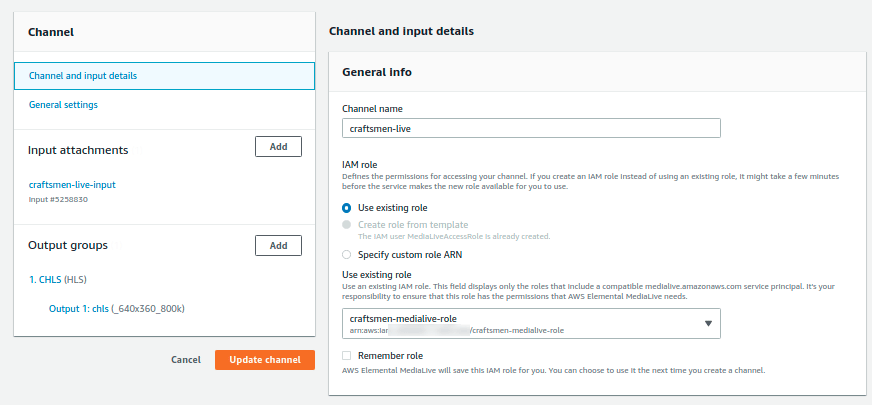Click Add next to Output groups
The height and width of the screenshot is (405, 872).
tap(278, 245)
